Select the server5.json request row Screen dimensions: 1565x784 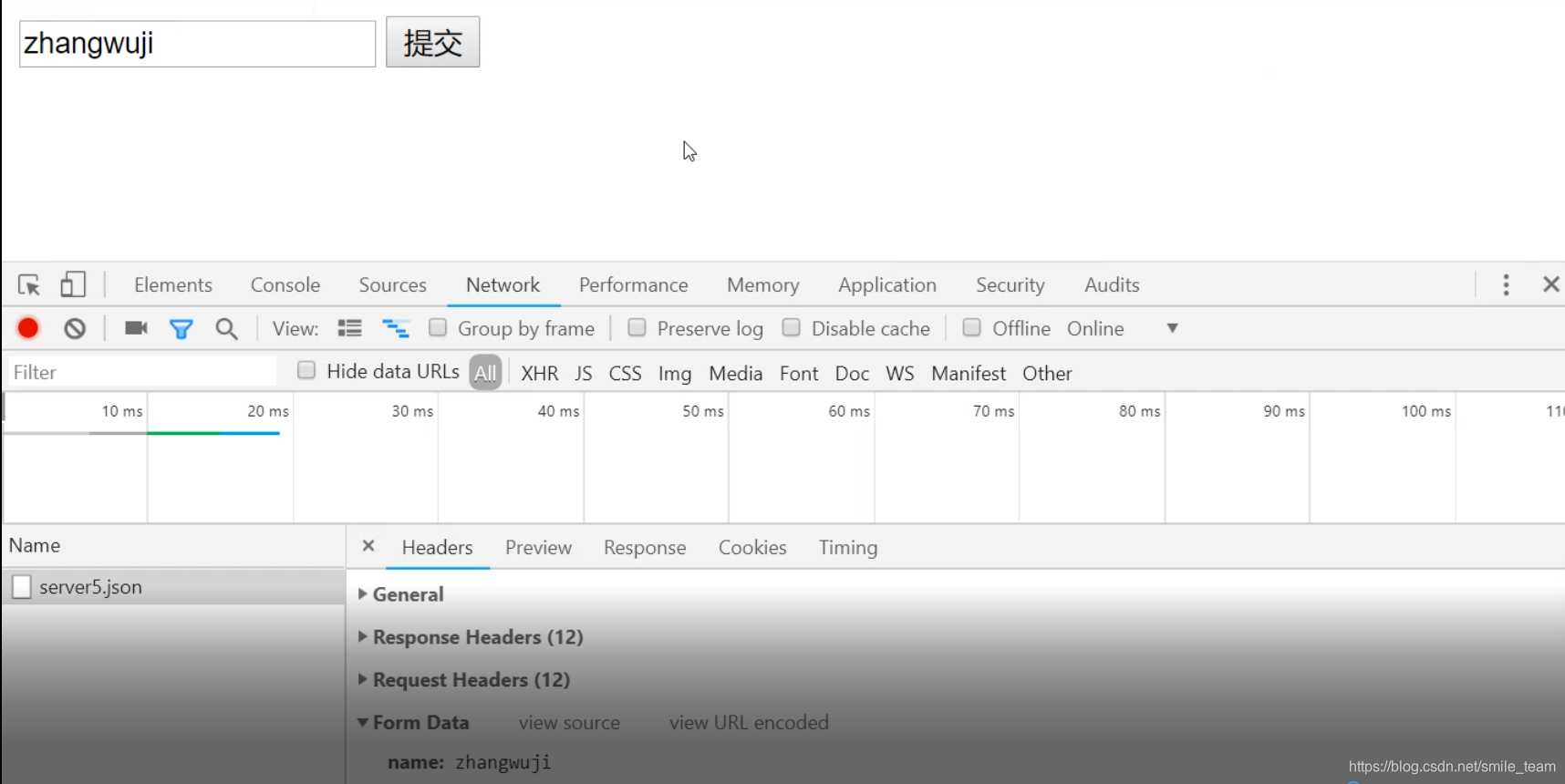click(173, 586)
